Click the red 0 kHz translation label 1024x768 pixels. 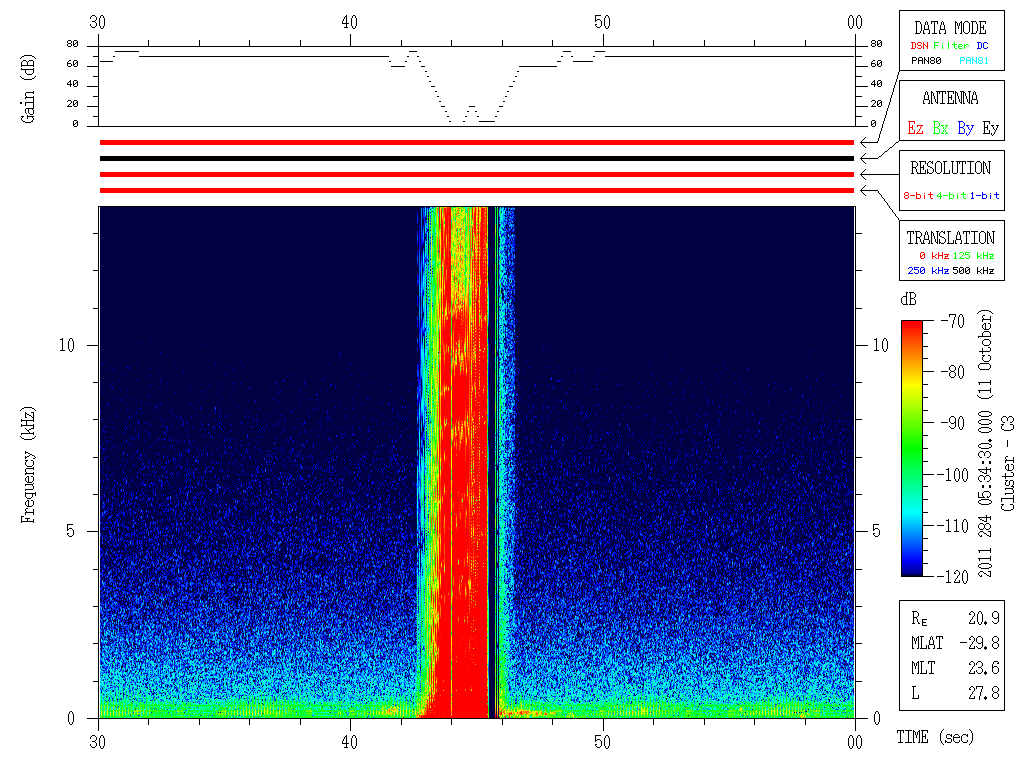(933, 255)
